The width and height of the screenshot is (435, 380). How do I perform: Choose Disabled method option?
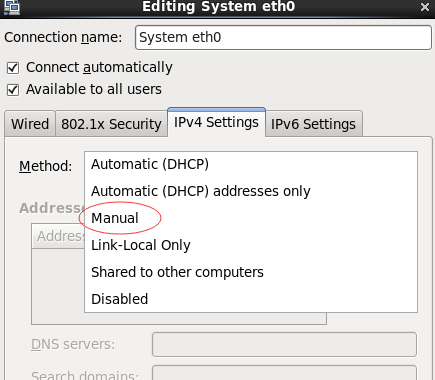(251, 299)
